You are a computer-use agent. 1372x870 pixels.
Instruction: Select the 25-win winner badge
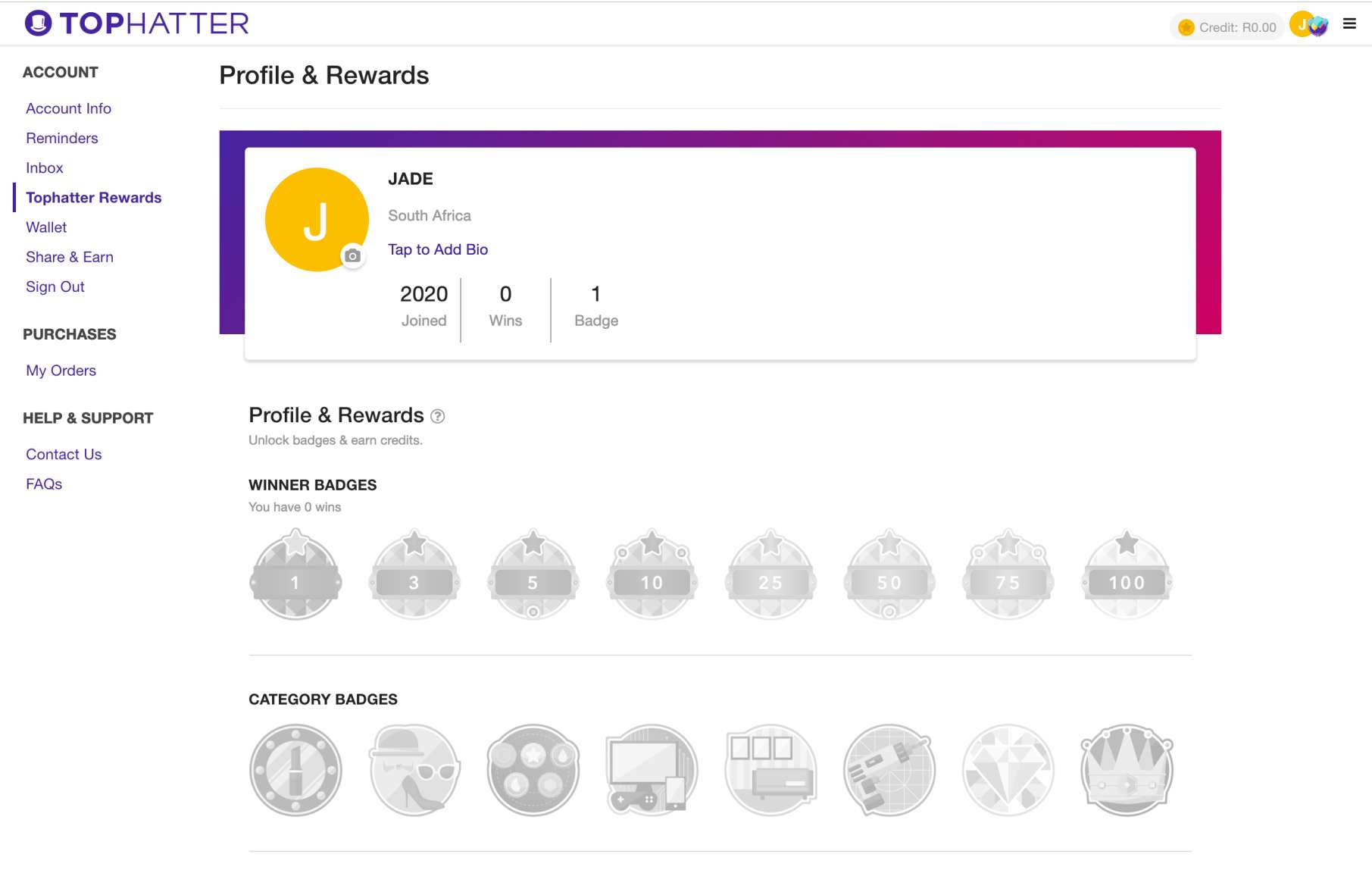770,575
